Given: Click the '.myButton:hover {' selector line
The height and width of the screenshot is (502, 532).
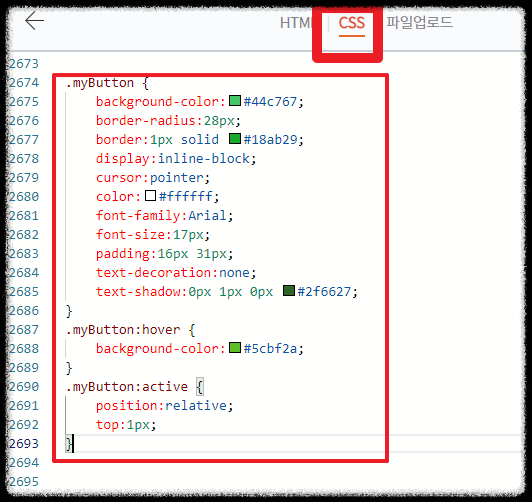Looking at the screenshot, I should pos(130,330).
